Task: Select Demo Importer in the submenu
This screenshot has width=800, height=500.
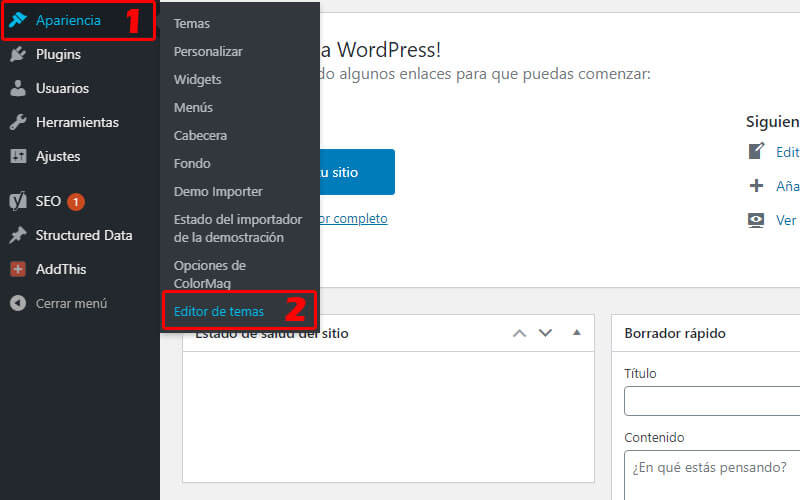Action: point(218,192)
